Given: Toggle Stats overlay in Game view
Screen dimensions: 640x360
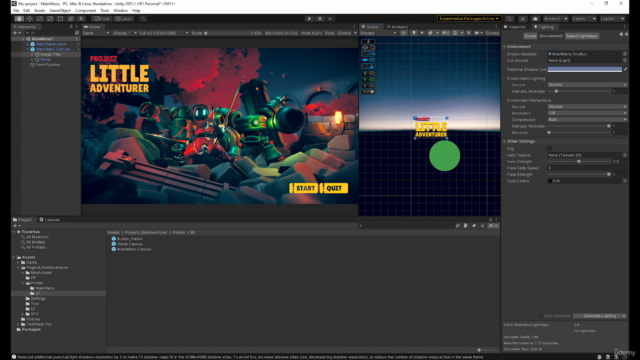Looking at the screenshot, I should click(329, 33).
